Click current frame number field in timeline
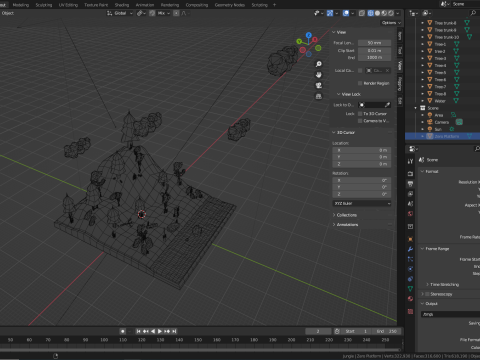 pyautogui.click(x=318, y=331)
